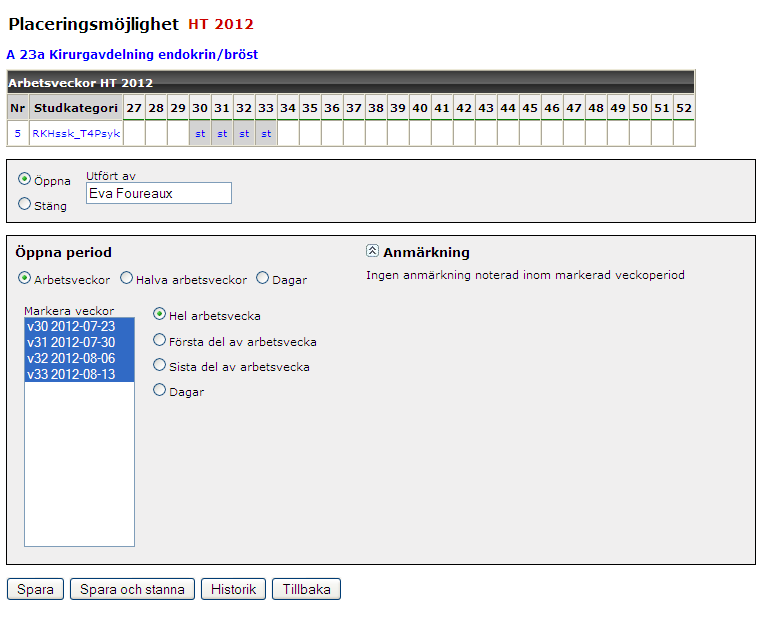This screenshot has width=781, height=628.
Task: Select Dagar option below Sista del
Action: point(159,389)
